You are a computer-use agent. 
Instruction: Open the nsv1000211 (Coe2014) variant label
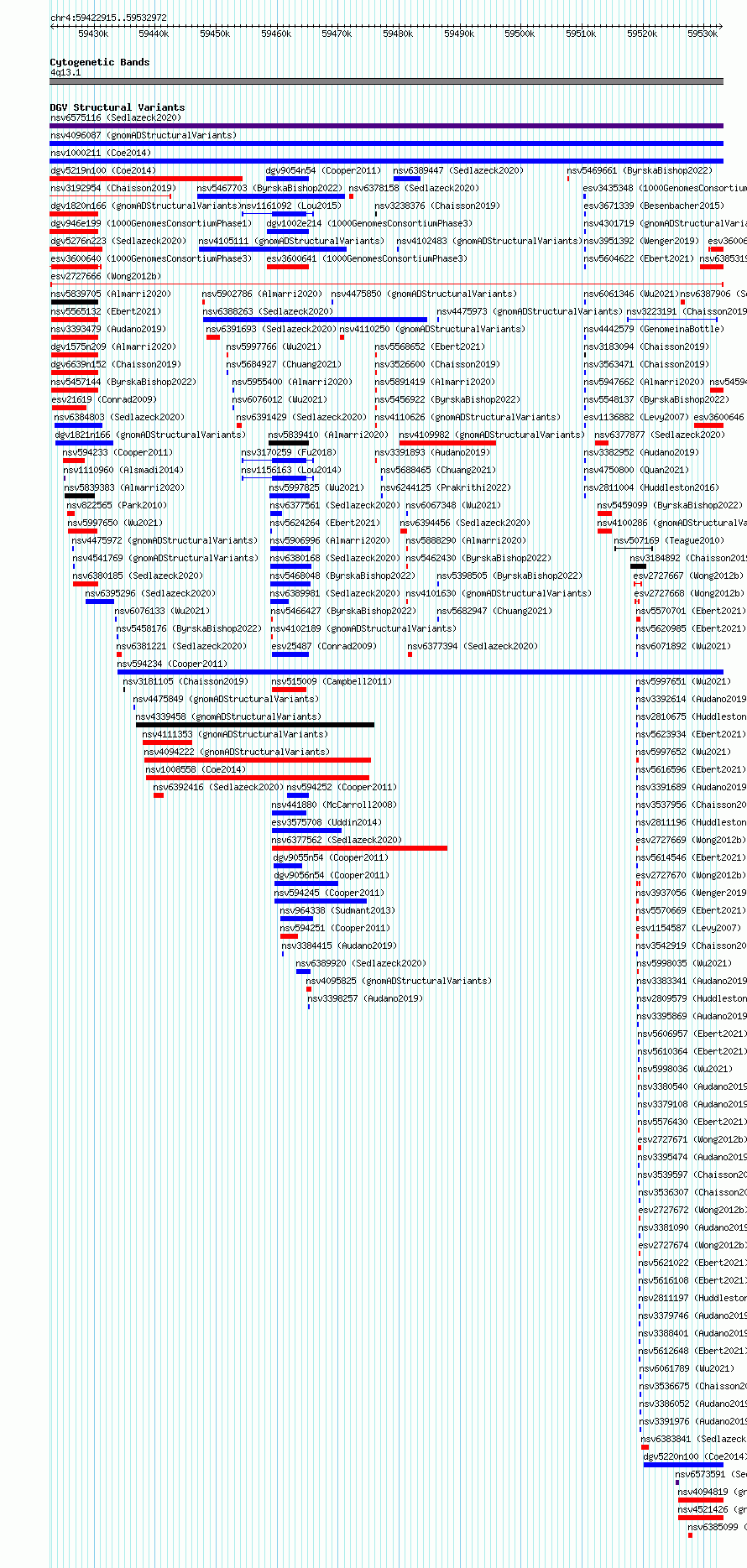(100, 153)
